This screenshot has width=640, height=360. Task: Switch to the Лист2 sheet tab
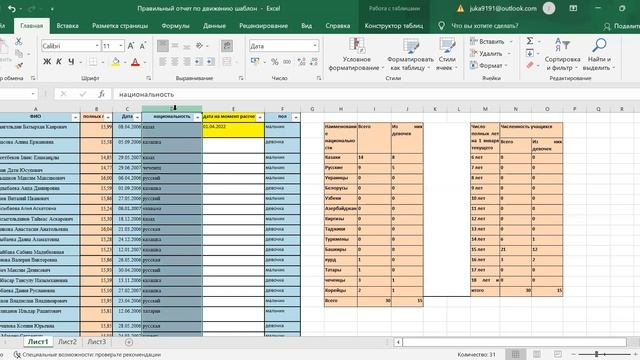67,342
